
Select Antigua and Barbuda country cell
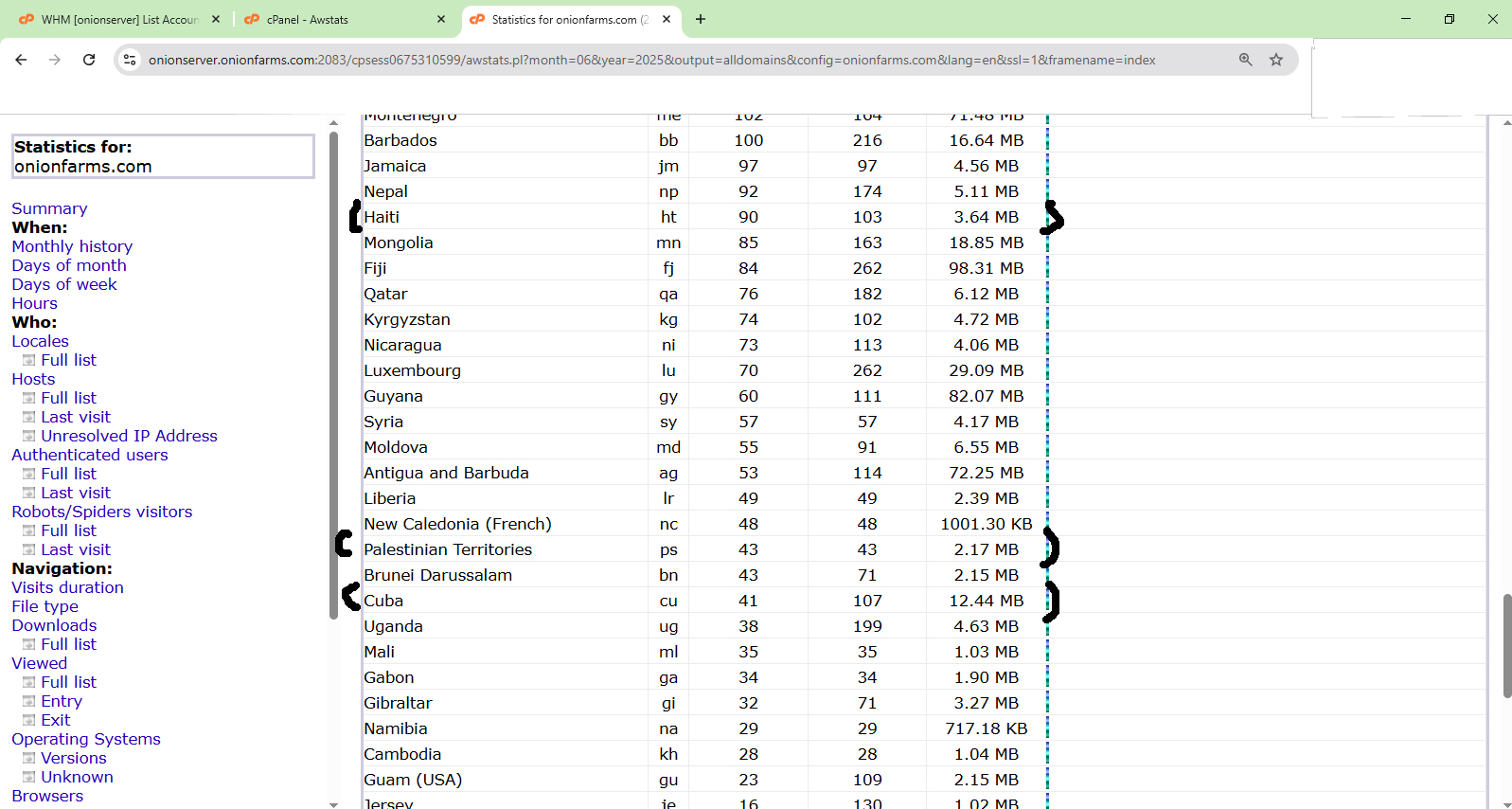tap(506, 473)
